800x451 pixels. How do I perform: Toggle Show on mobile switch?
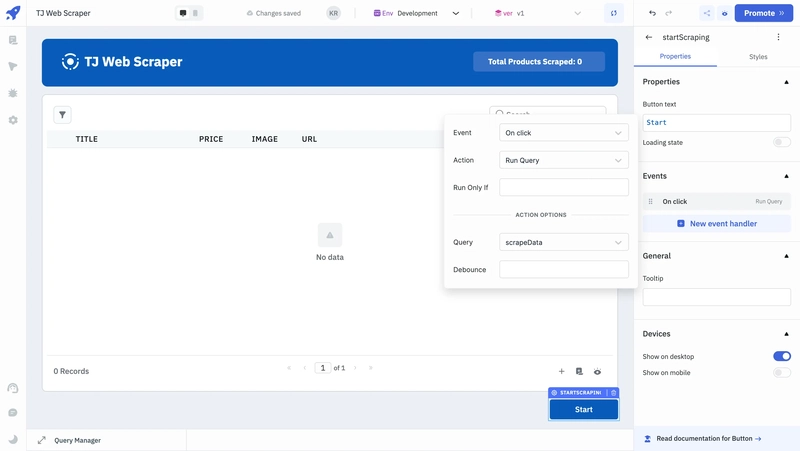click(x=782, y=372)
